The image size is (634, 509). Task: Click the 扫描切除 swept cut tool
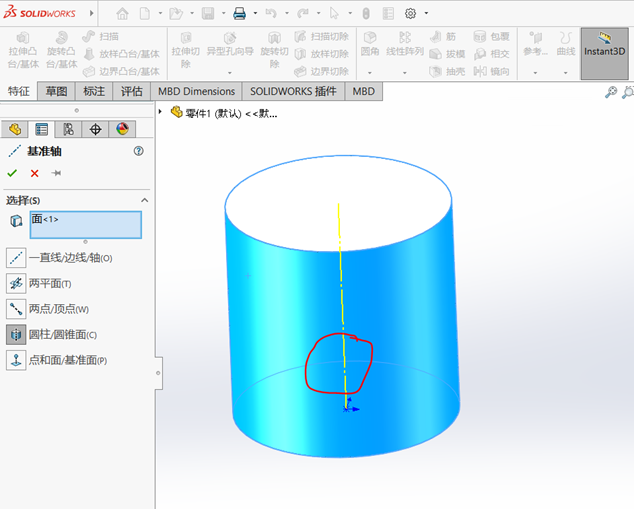click(321, 36)
